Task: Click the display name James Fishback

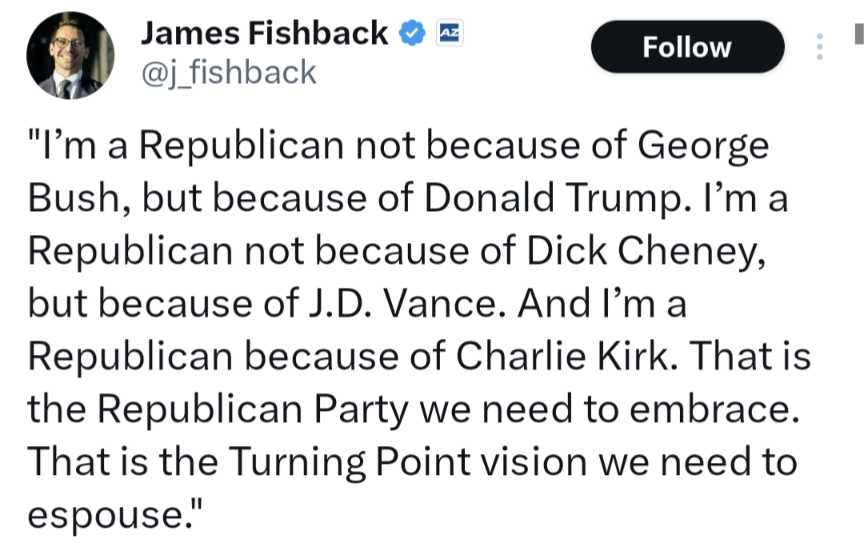Action: (x=264, y=33)
